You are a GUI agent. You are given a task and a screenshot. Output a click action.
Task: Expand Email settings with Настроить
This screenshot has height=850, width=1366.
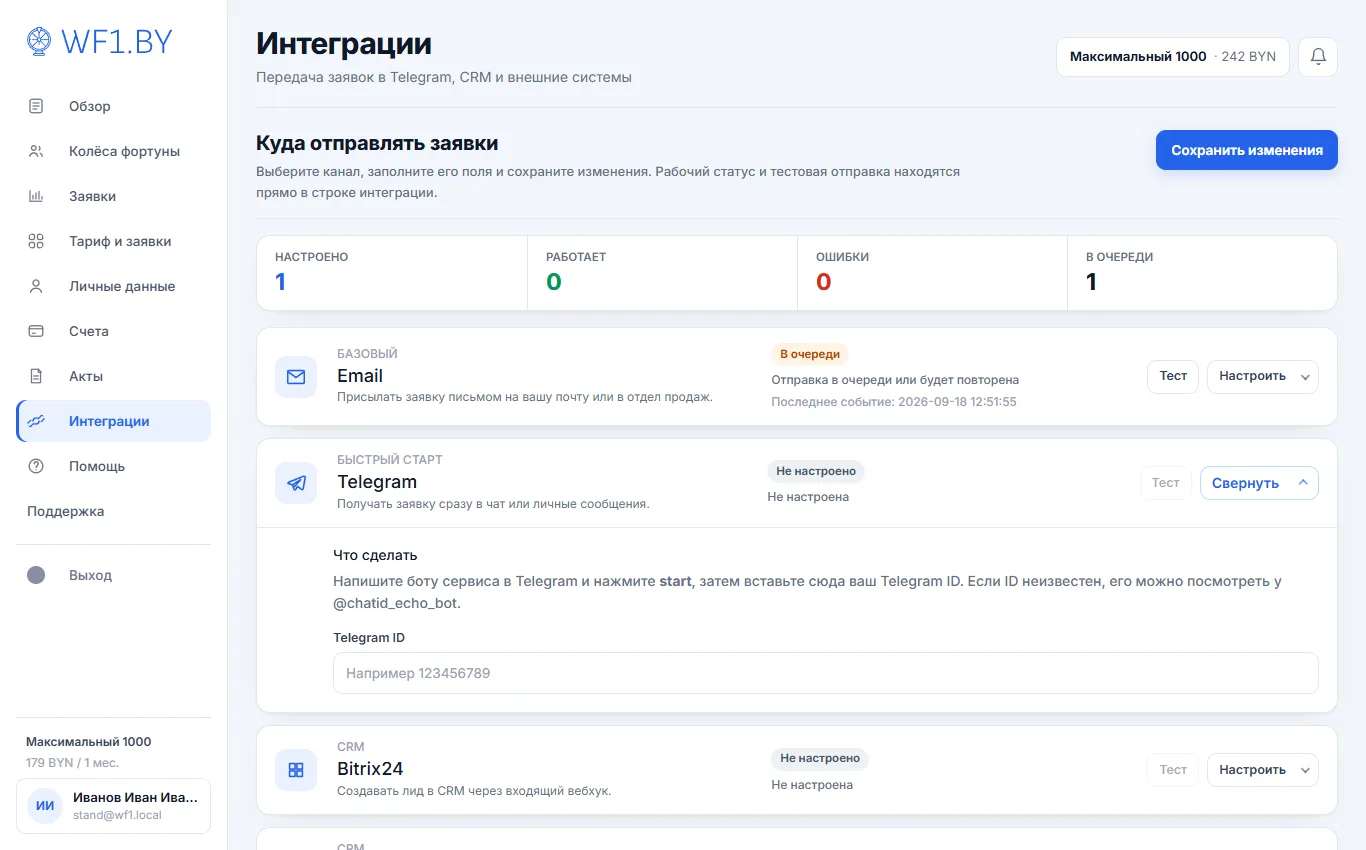pos(1263,377)
